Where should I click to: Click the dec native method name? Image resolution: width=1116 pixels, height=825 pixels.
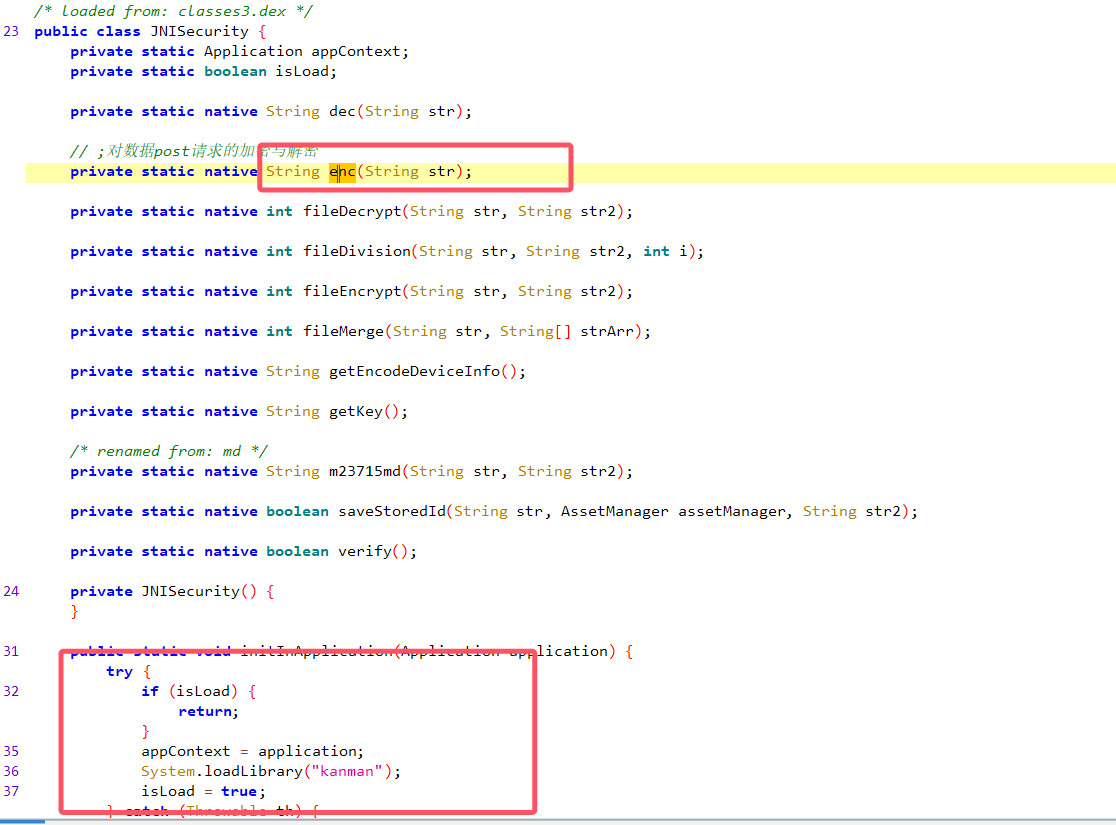pyautogui.click(x=342, y=111)
